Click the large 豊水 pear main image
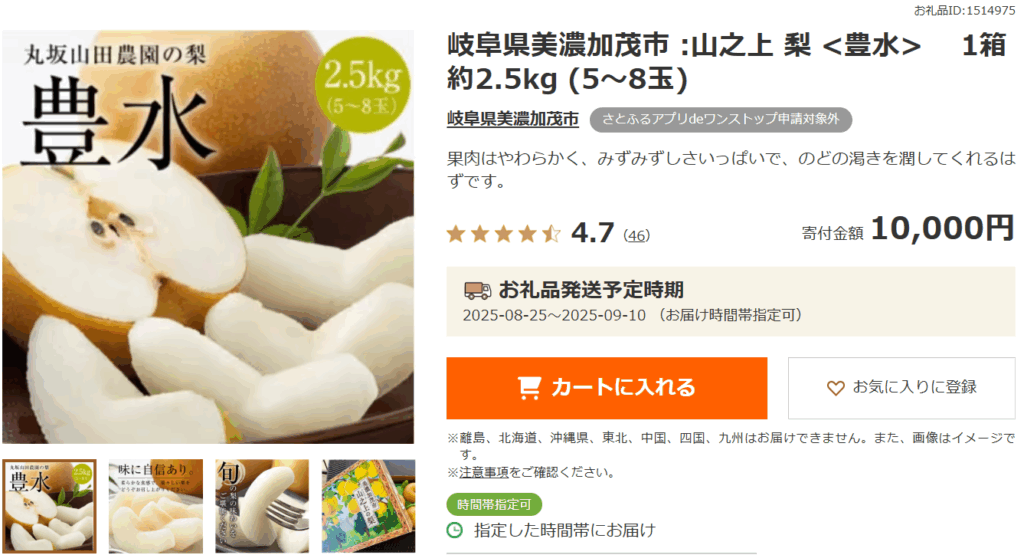1024x555 pixels. [x=208, y=237]
